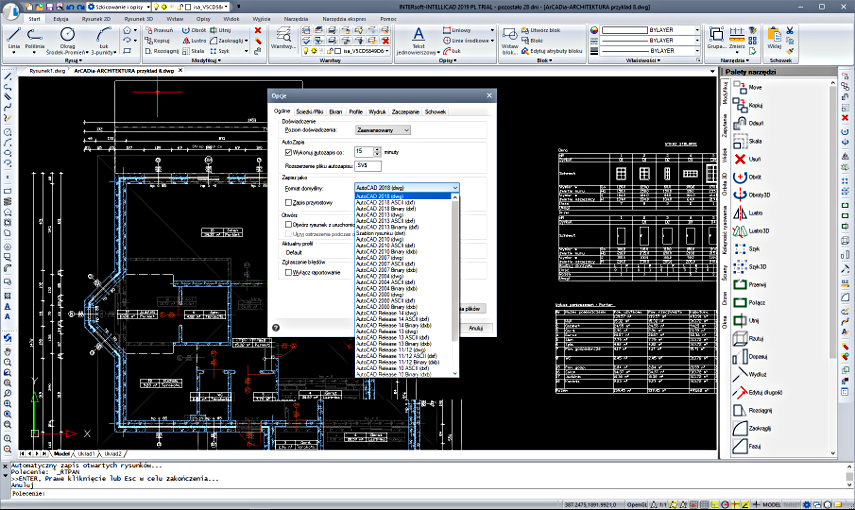This screenshot has width=855, height=510.
Task: Choose the Utnij trim command in ribbon
Action: click(x=221, y=30)
